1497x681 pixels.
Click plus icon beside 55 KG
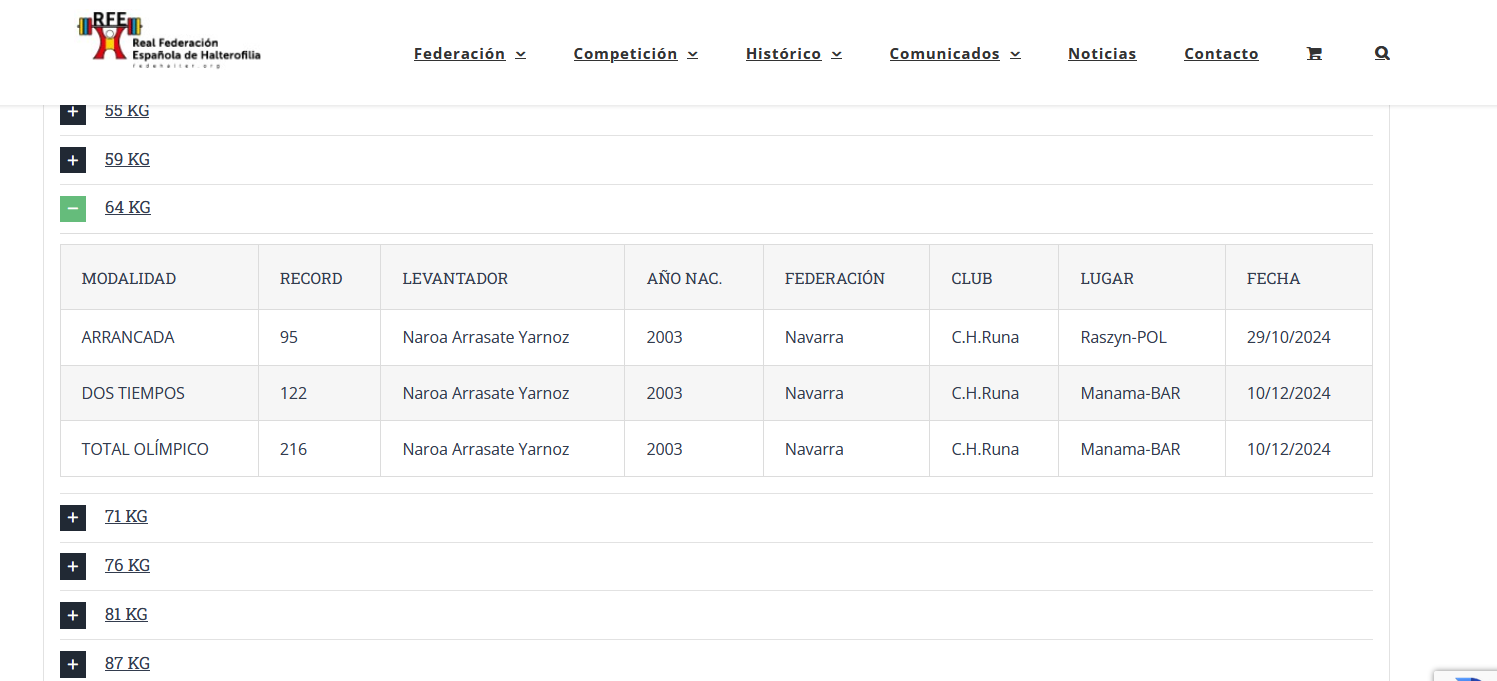coord(73,111)
